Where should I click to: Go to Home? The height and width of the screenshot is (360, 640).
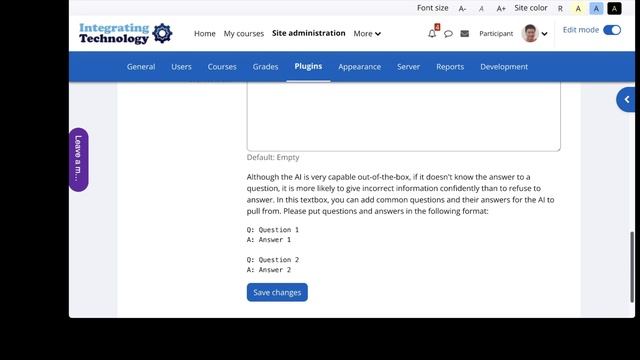[x=204, y=33]
